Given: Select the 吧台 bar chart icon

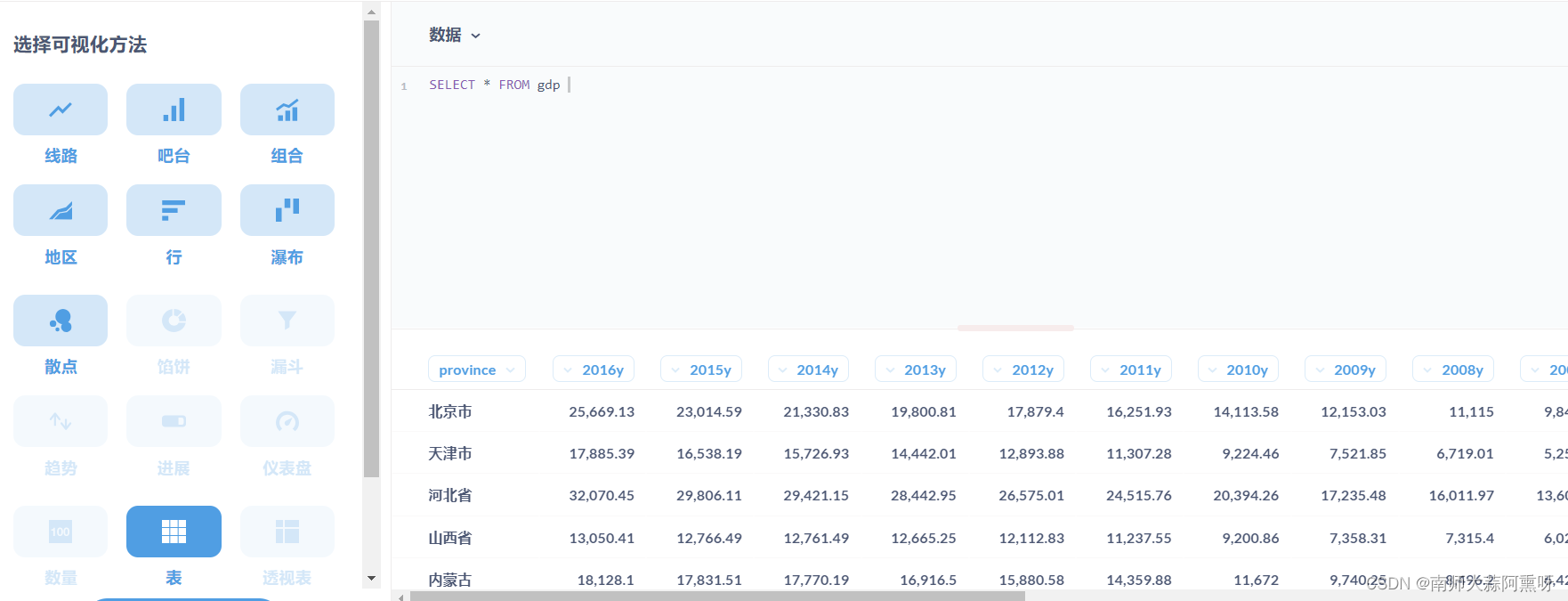Looking at the screenshot, I should (x=174, y=110).
